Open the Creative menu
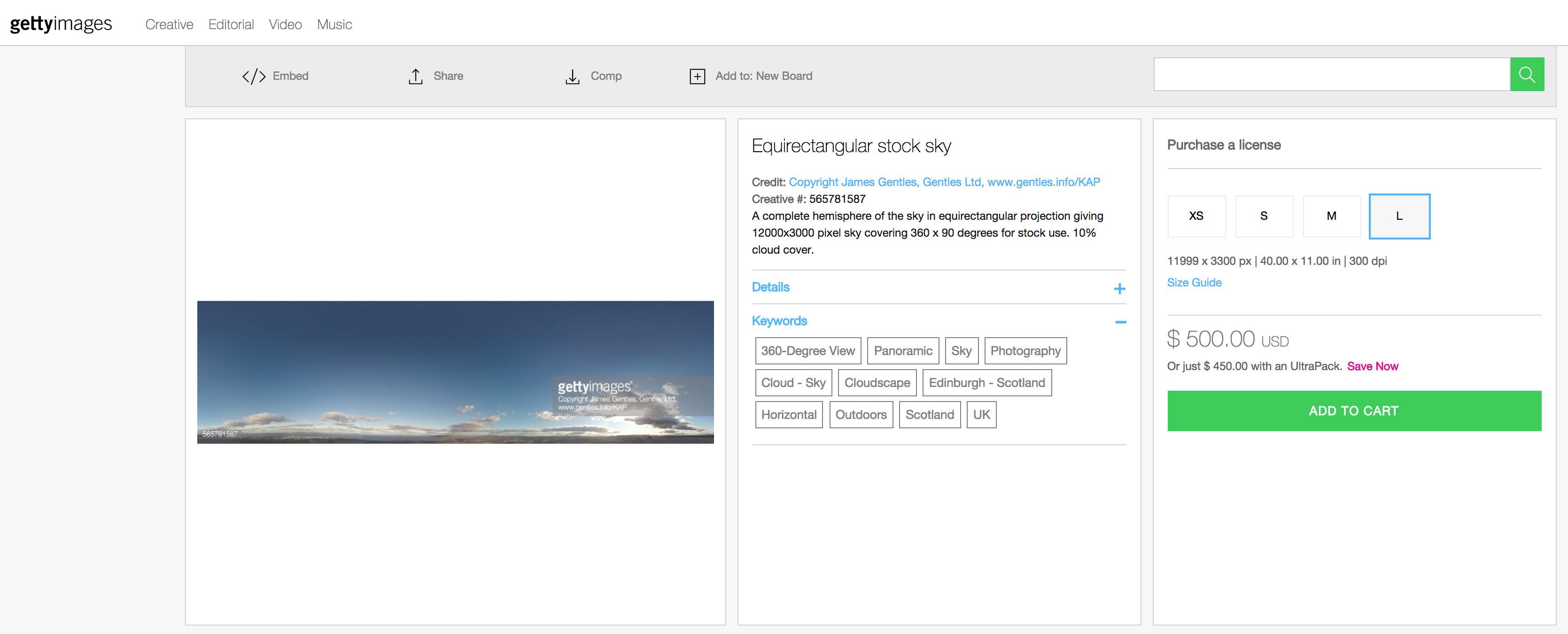The image size is (1568, 634). [x=169, y=24]
